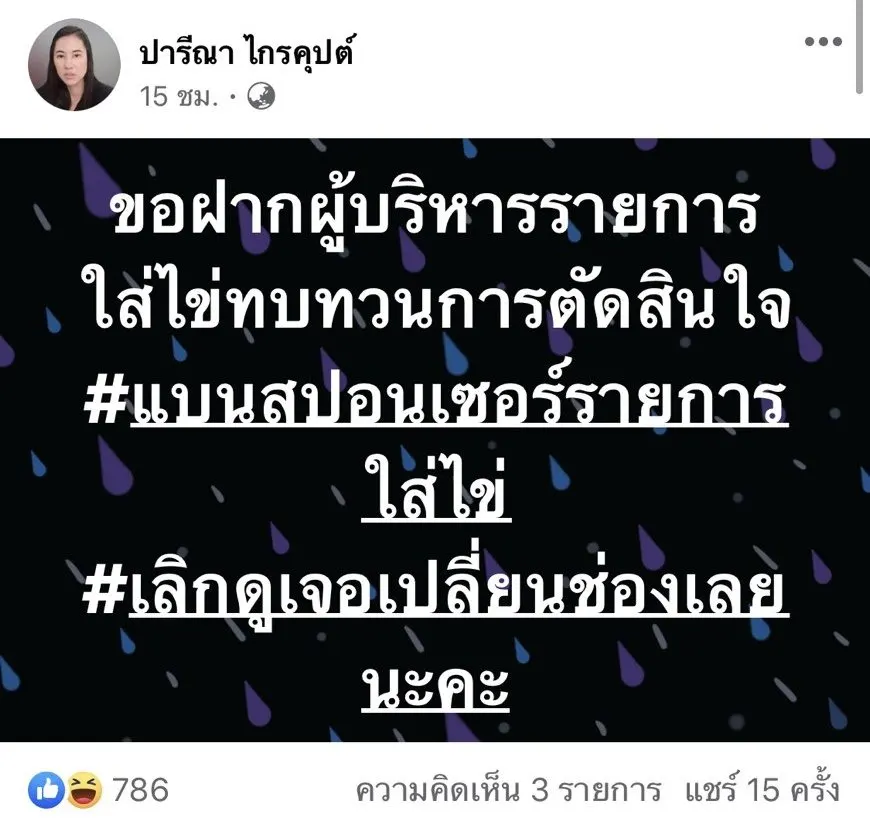
Task: Click the Haha laughing reaction icon
Action: coord(84,789)
